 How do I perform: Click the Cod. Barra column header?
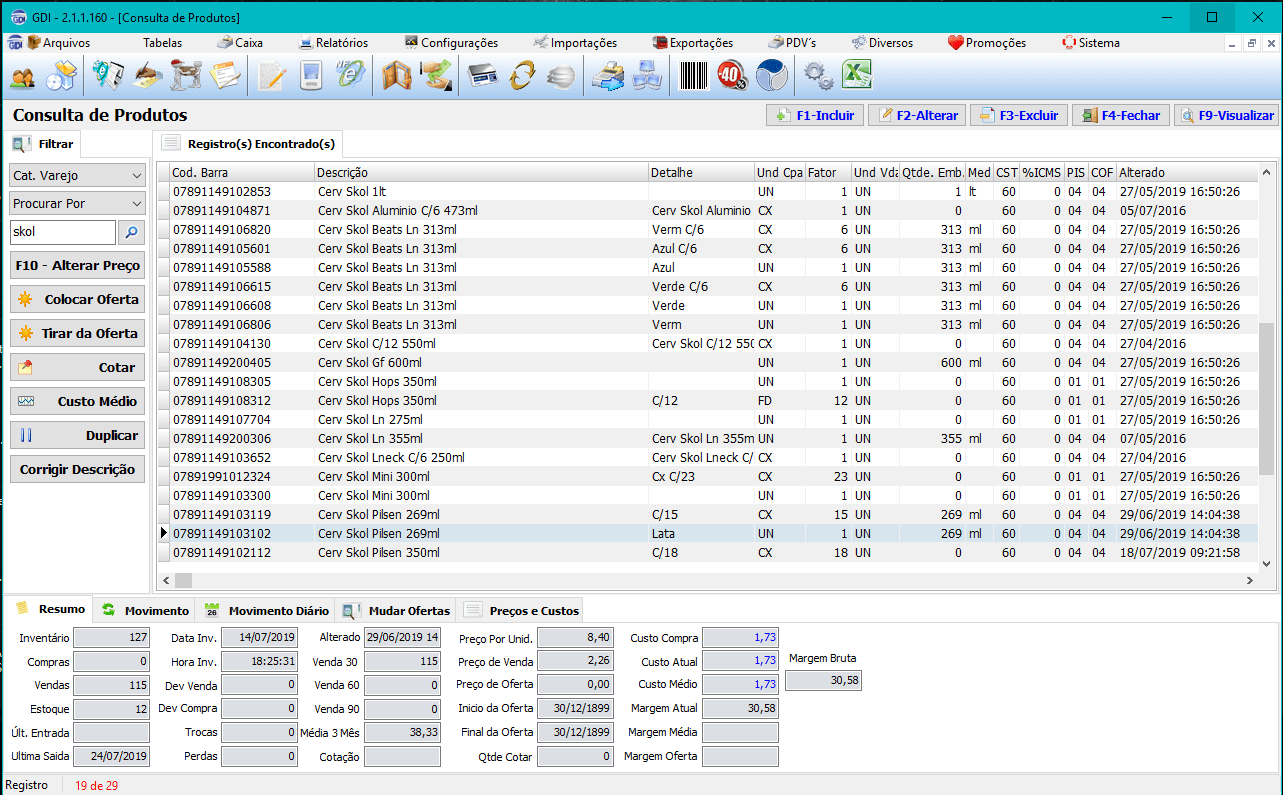click(242, 173)
